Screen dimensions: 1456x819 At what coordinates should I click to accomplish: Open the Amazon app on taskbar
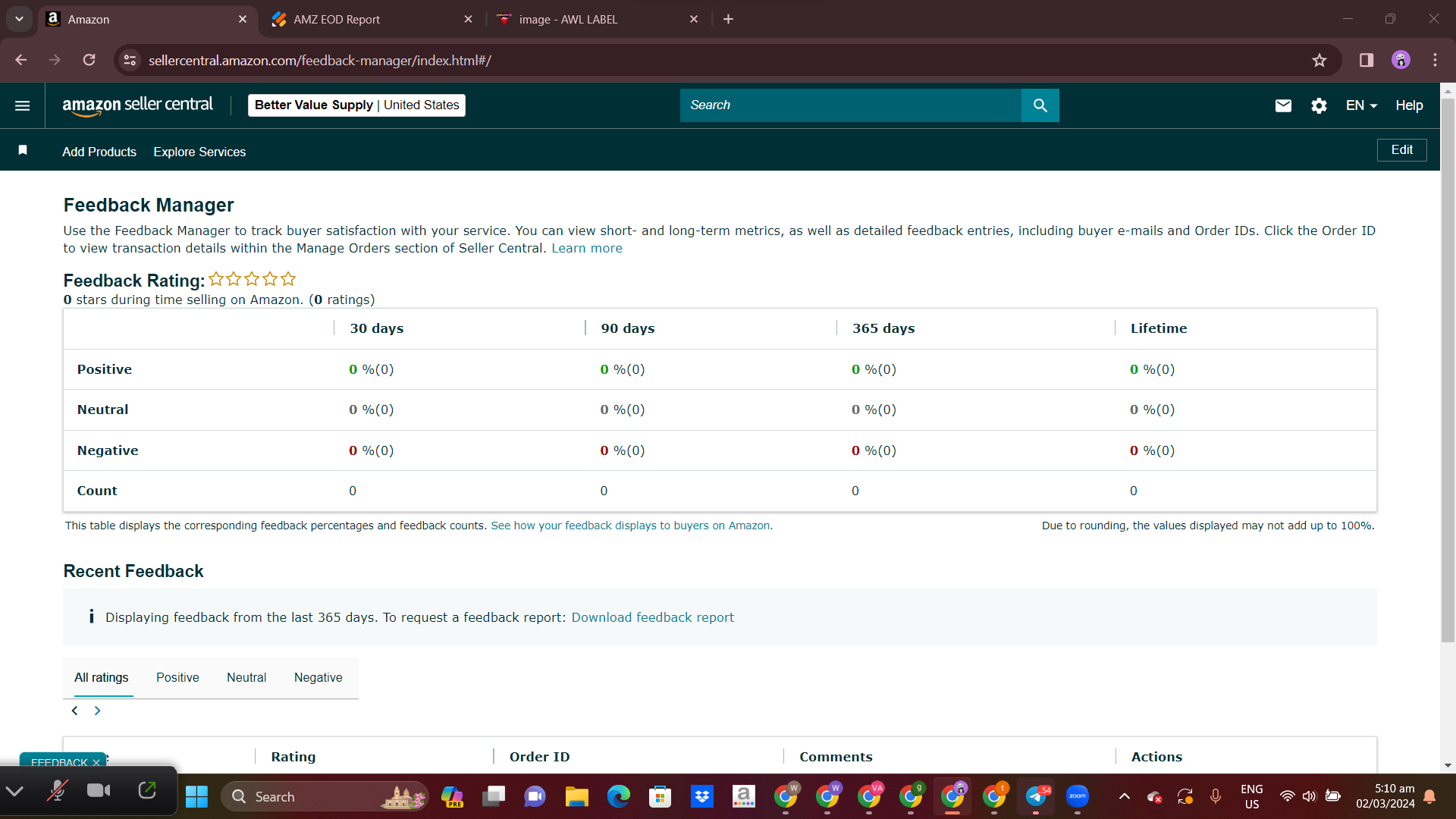[x=744, y=796]
